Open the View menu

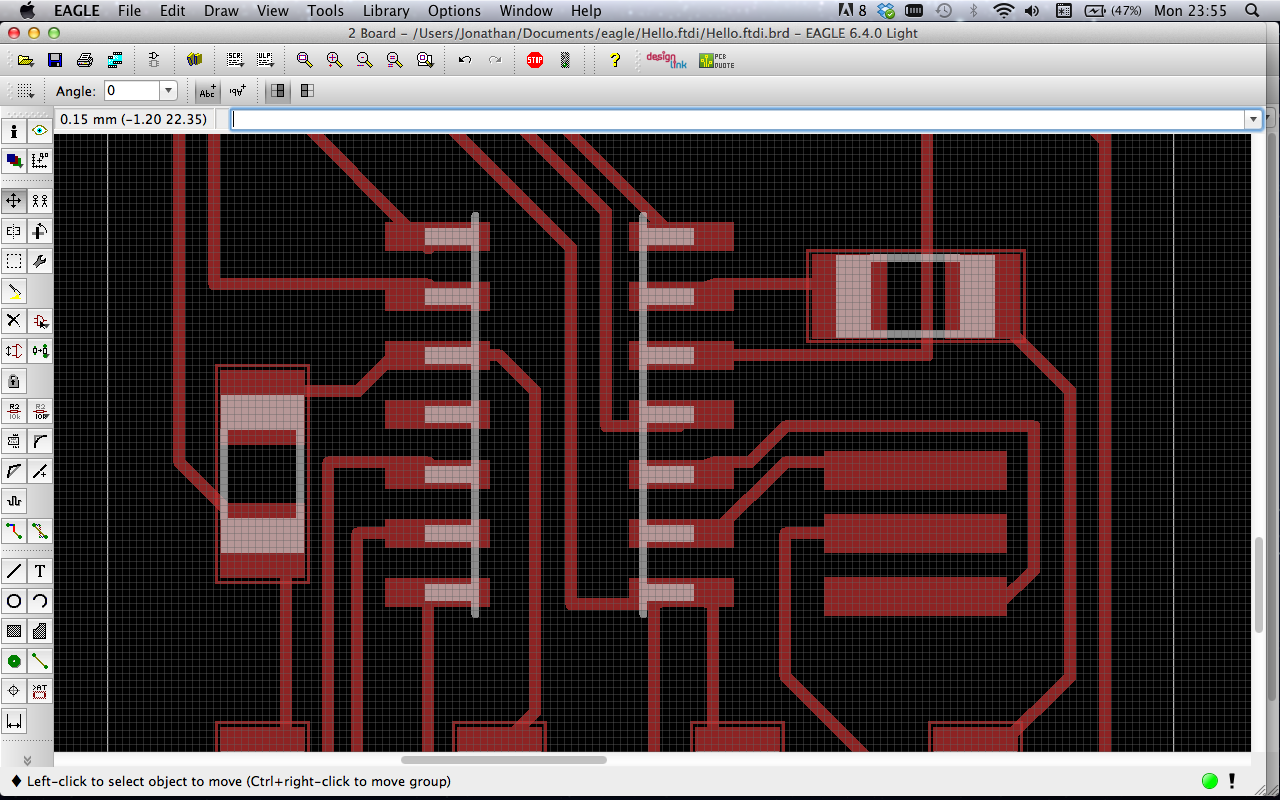[x=273, y=11]
